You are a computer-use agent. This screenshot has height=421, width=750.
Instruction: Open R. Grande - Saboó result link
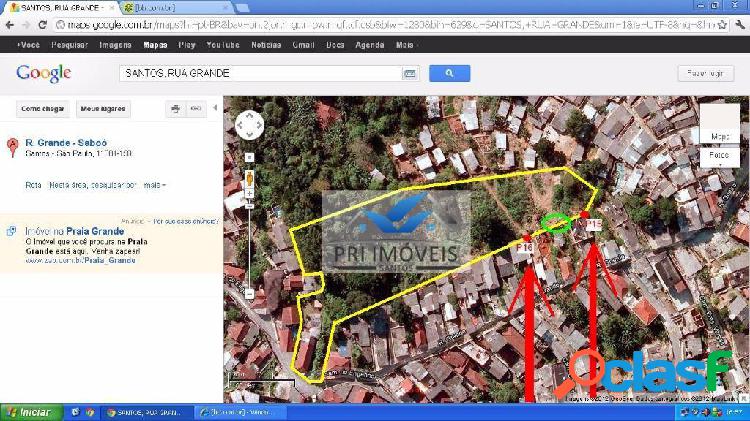tap(66, 143)
